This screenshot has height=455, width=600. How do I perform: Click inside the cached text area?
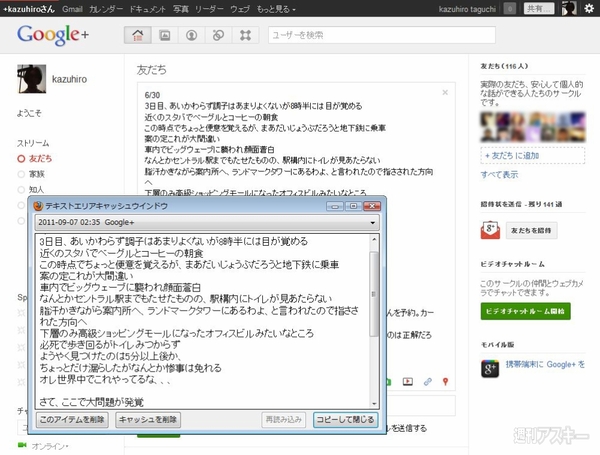pos(202,321)
